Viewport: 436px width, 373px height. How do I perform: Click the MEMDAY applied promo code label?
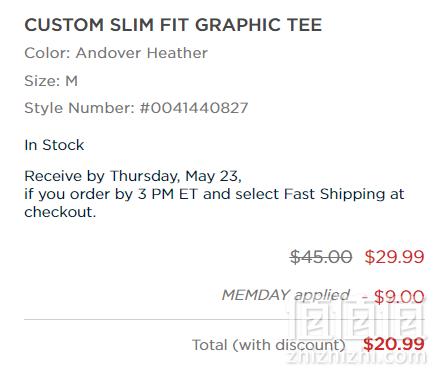click(x=286, y=295)
